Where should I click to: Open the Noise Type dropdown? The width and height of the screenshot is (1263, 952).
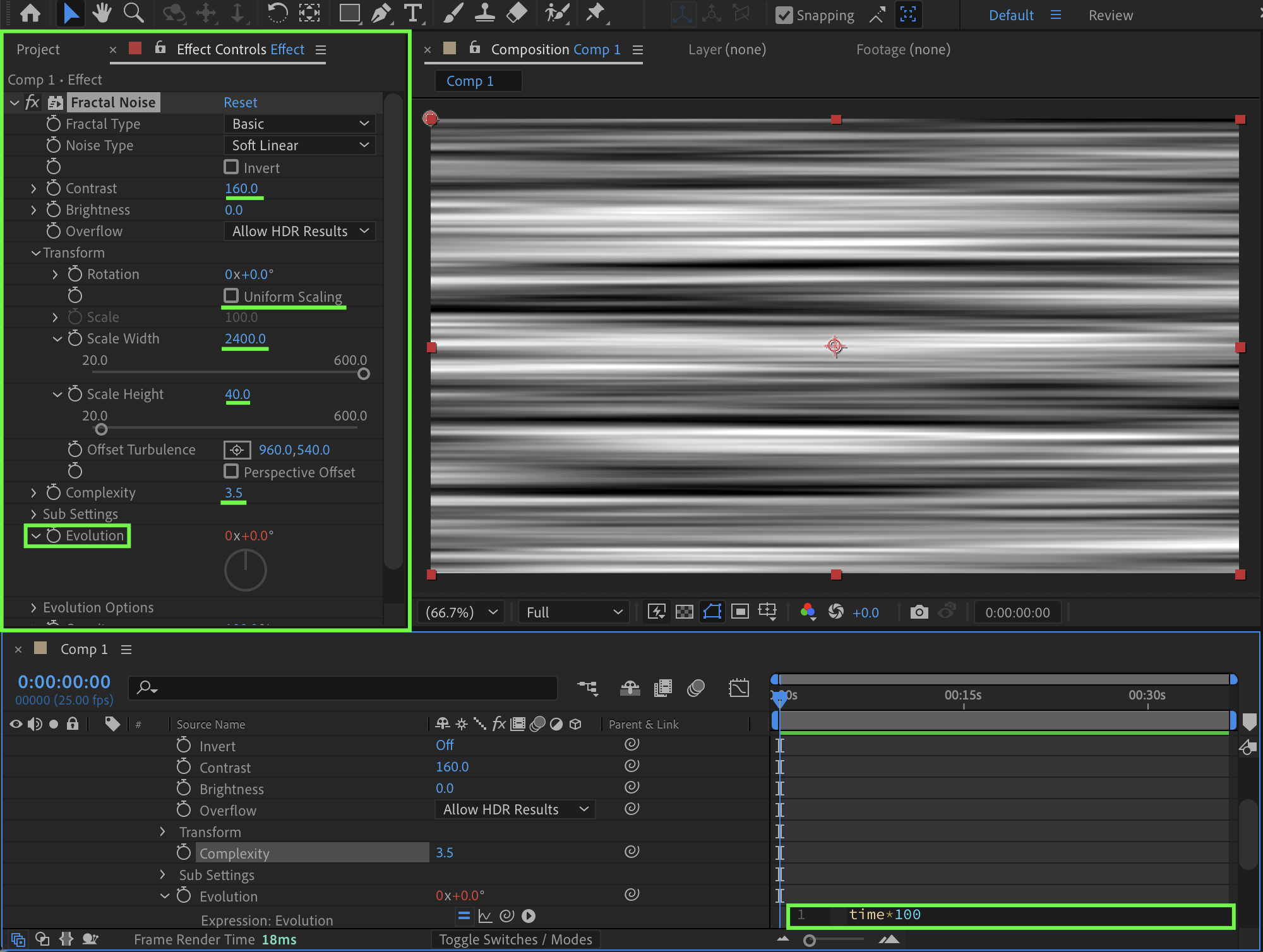point(300,145)
